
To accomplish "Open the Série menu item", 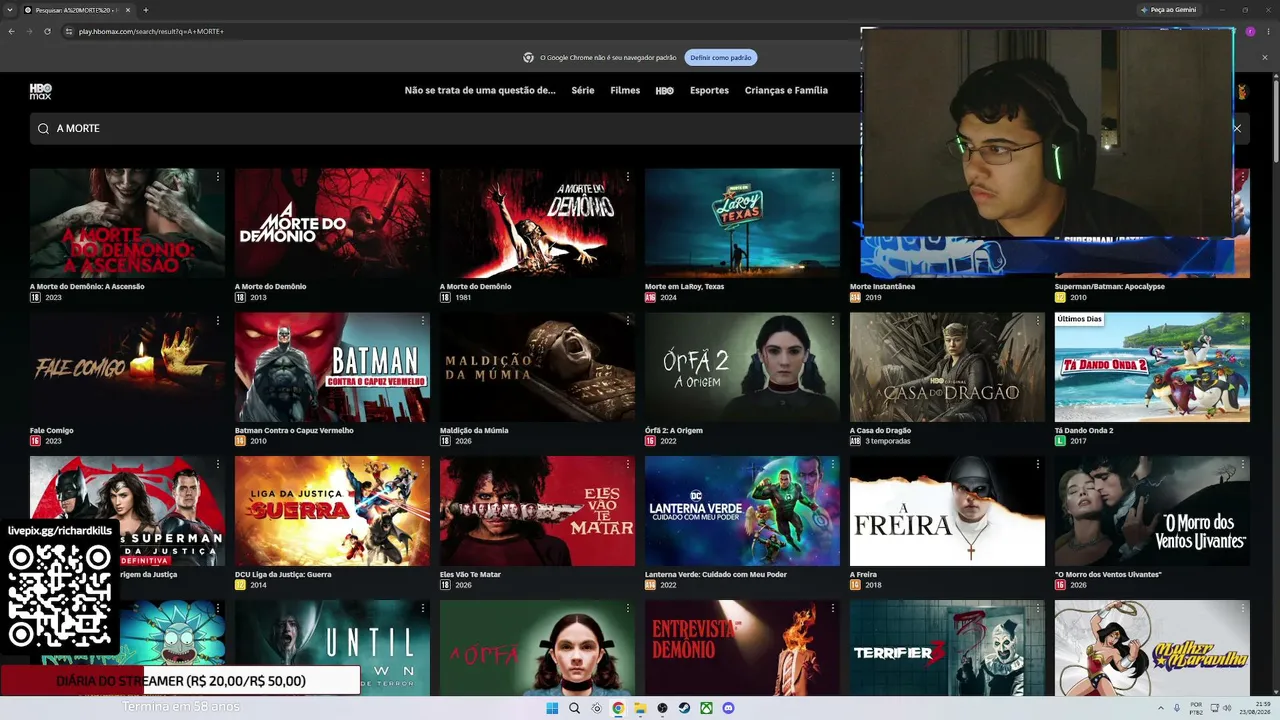I will [583, 90].
